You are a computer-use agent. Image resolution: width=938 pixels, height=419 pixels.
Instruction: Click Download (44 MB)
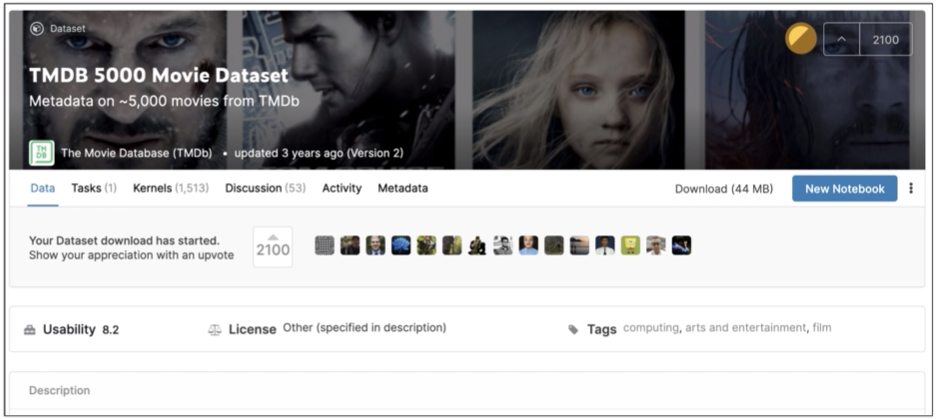[x=724, y=189]
